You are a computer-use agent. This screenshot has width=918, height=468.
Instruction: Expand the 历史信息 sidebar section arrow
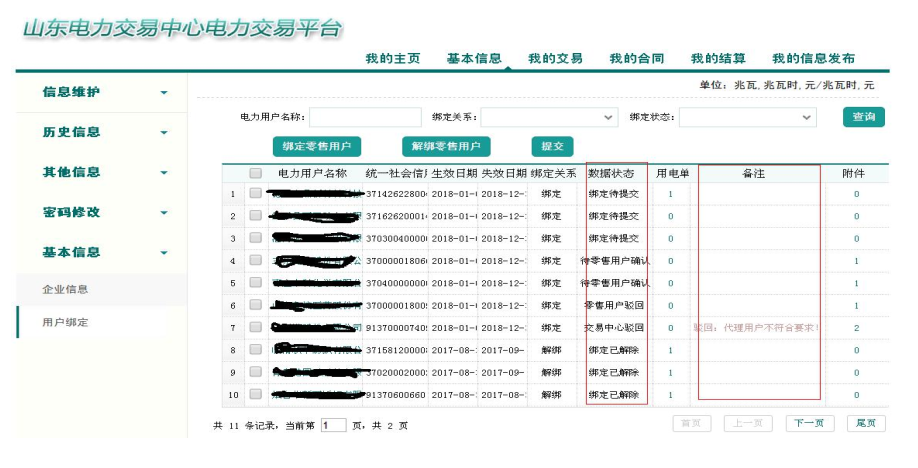tap(164, 133)
